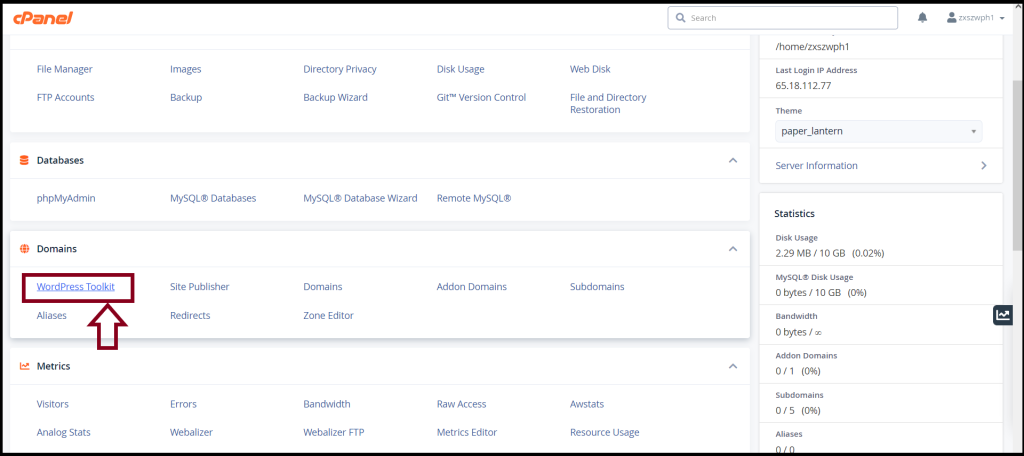
Task: Open WordPress Toolkit
Action: [x=76, y=287]
